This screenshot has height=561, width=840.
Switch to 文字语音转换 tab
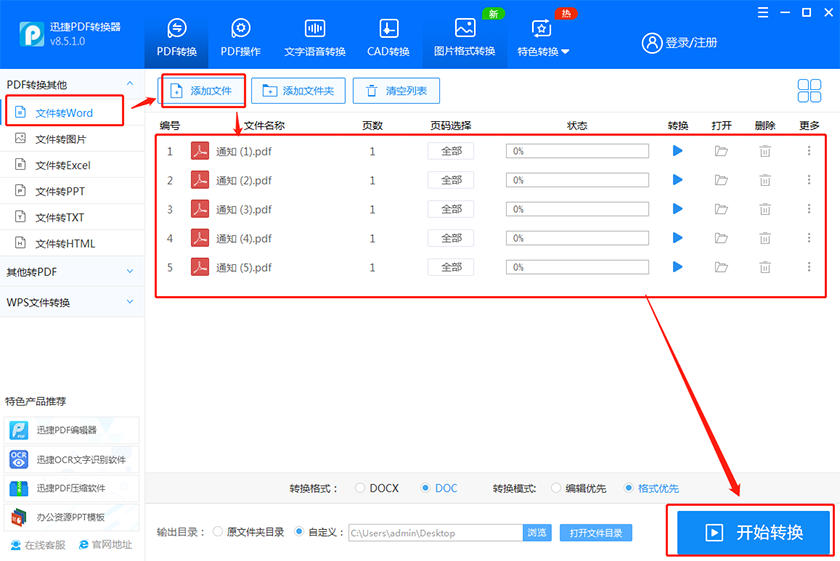tap(315, 38)
